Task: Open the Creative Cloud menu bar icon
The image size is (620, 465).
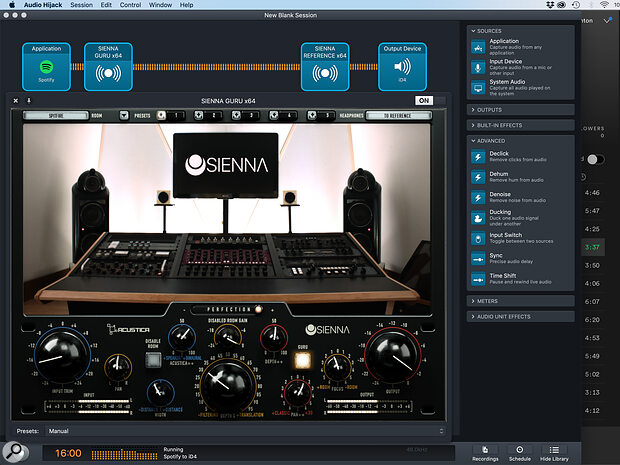Action: [x=561, y=5]
